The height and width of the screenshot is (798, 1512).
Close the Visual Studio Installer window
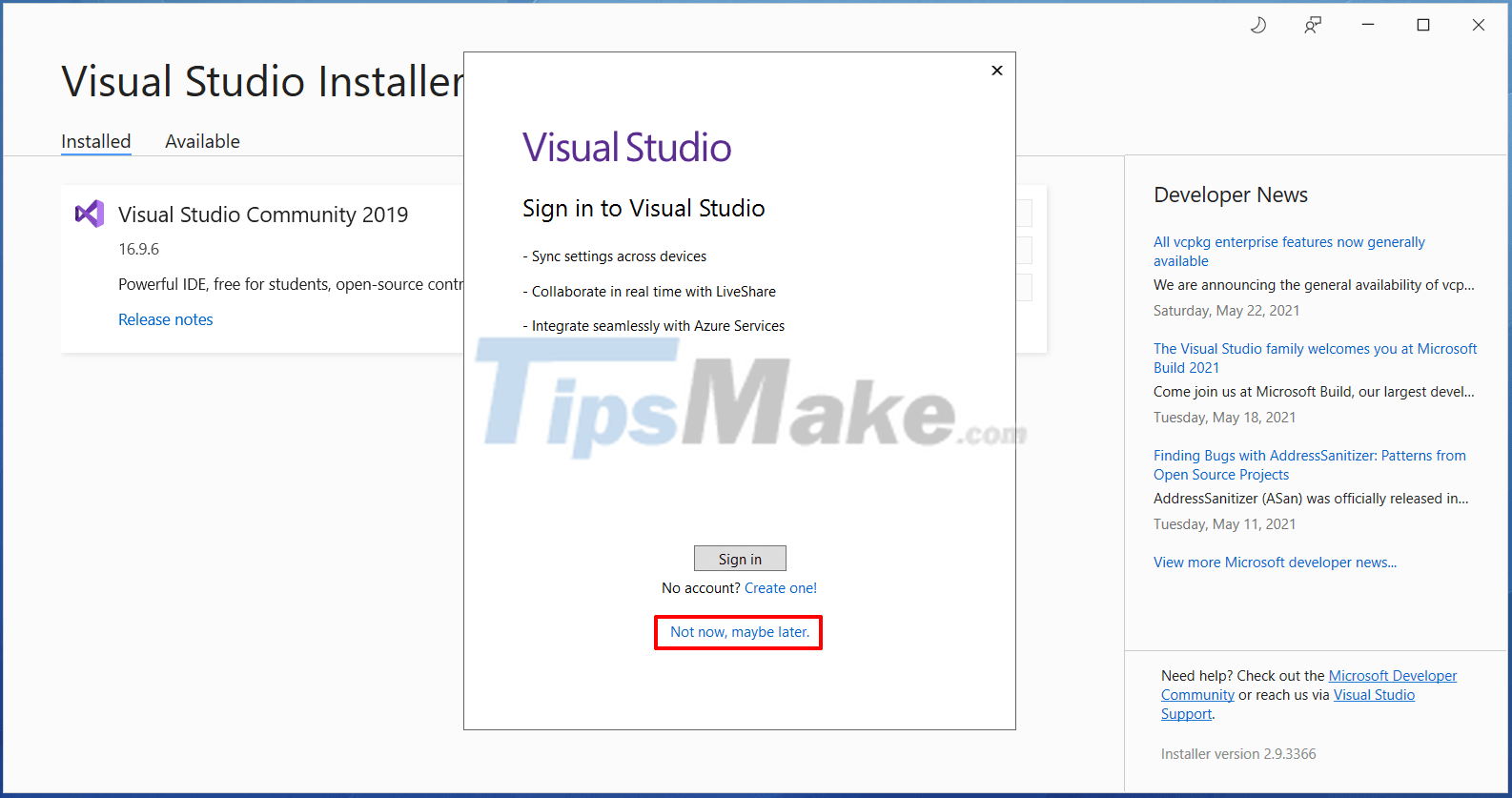click(x=1479, y=26)
